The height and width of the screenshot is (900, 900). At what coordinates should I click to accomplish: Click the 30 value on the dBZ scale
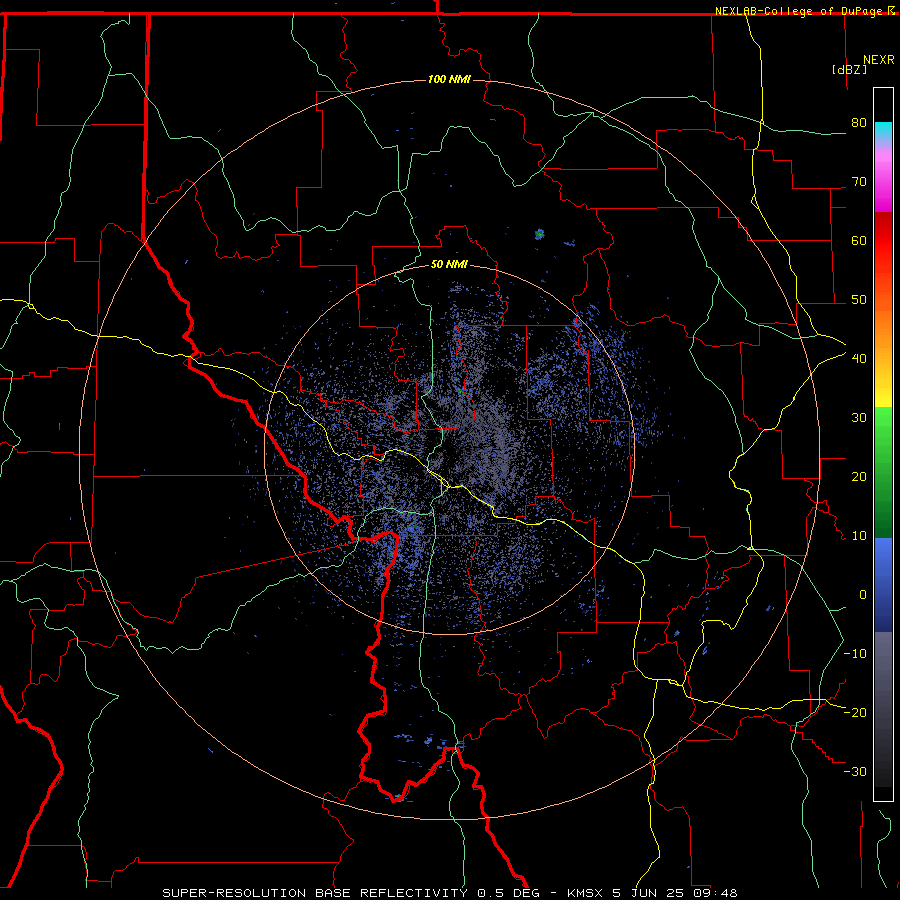[x=859, y=418]
